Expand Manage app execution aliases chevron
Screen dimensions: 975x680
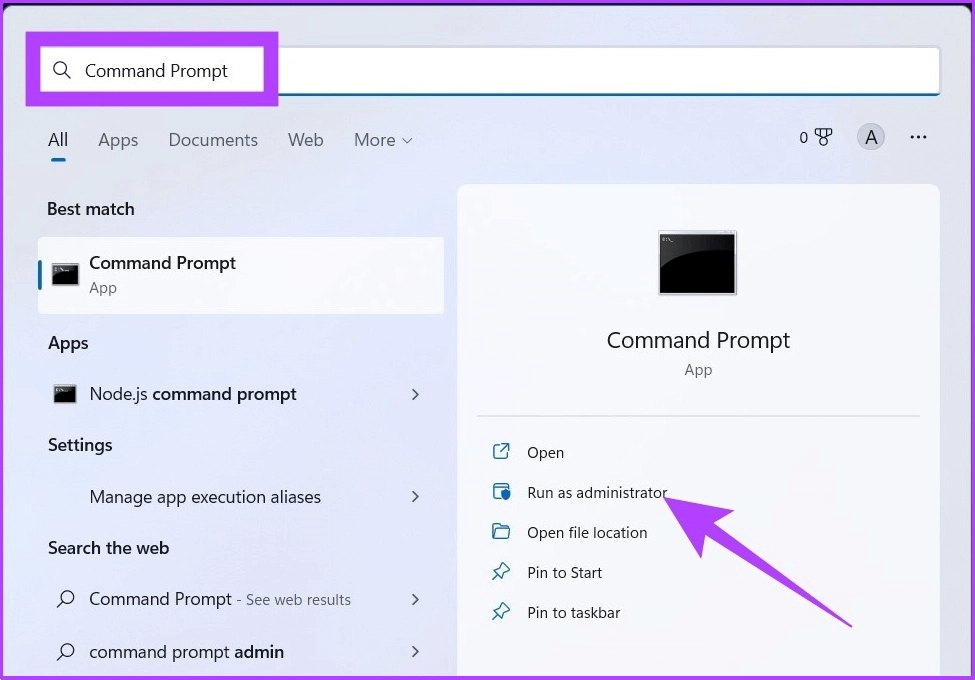[x=415, y=497]
